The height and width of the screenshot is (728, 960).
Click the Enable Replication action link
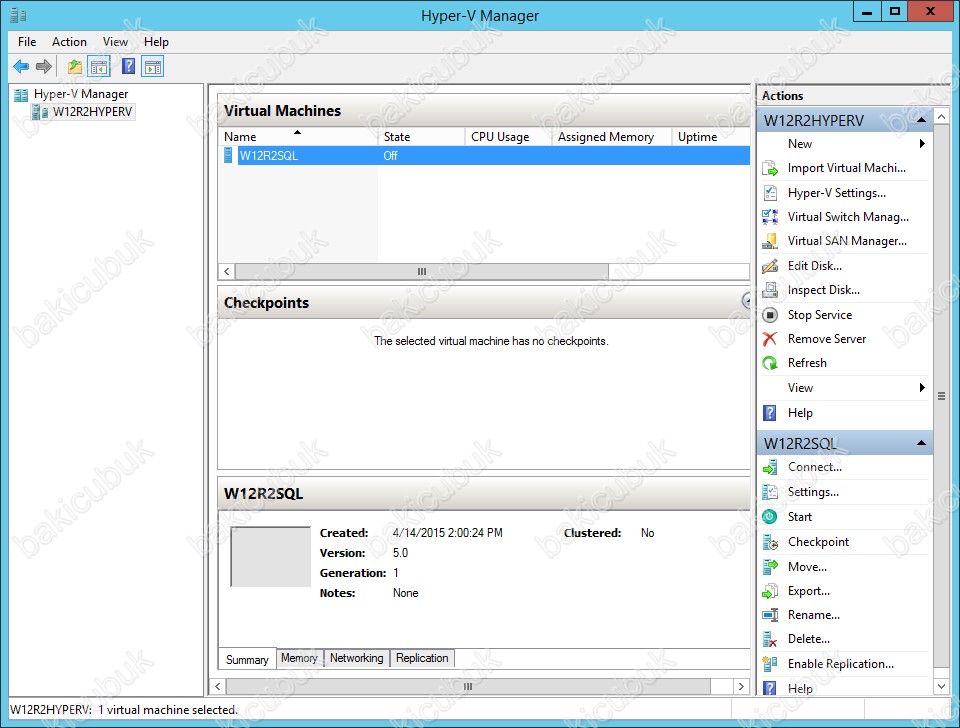[841, 664]
